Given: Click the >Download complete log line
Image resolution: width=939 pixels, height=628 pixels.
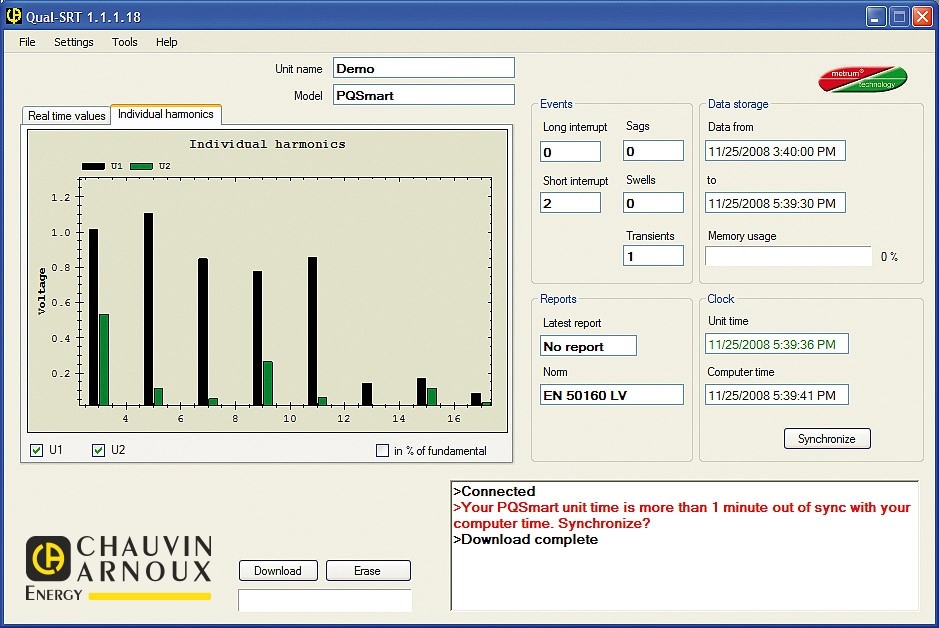Looking at the screenshot, I should coord(526,539).
